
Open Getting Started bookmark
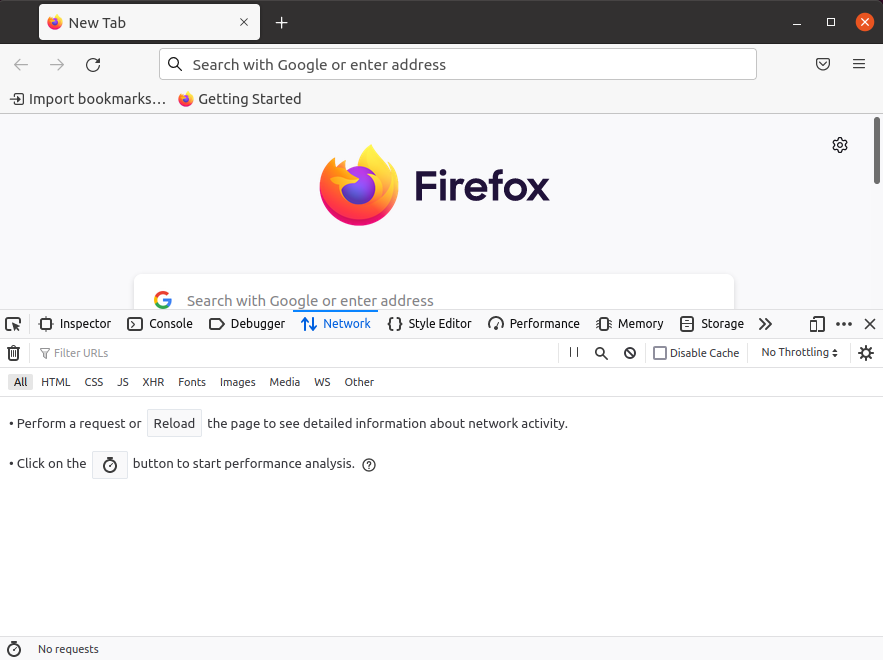pos(239,99)
